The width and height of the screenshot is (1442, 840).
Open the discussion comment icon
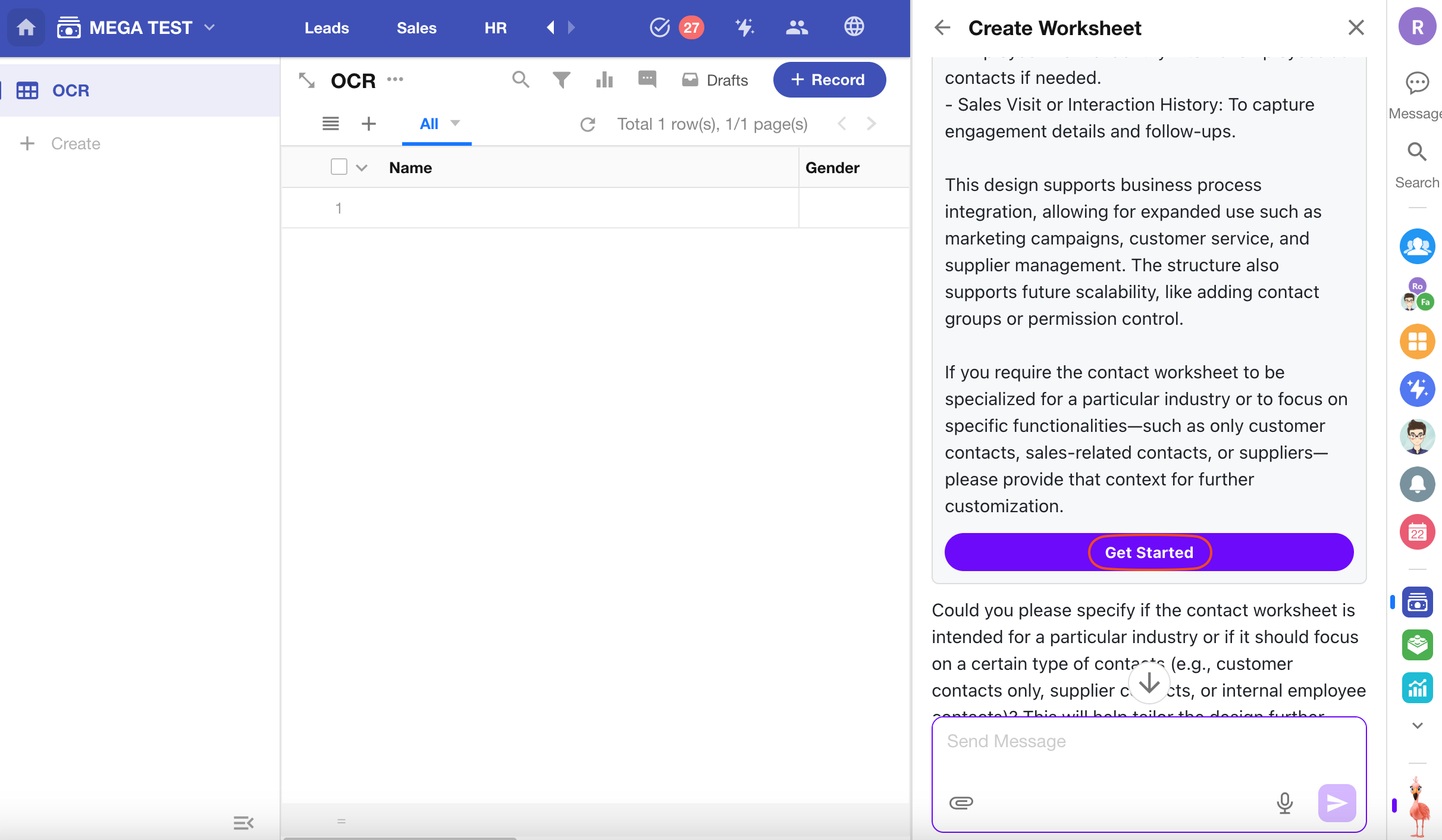647,79
